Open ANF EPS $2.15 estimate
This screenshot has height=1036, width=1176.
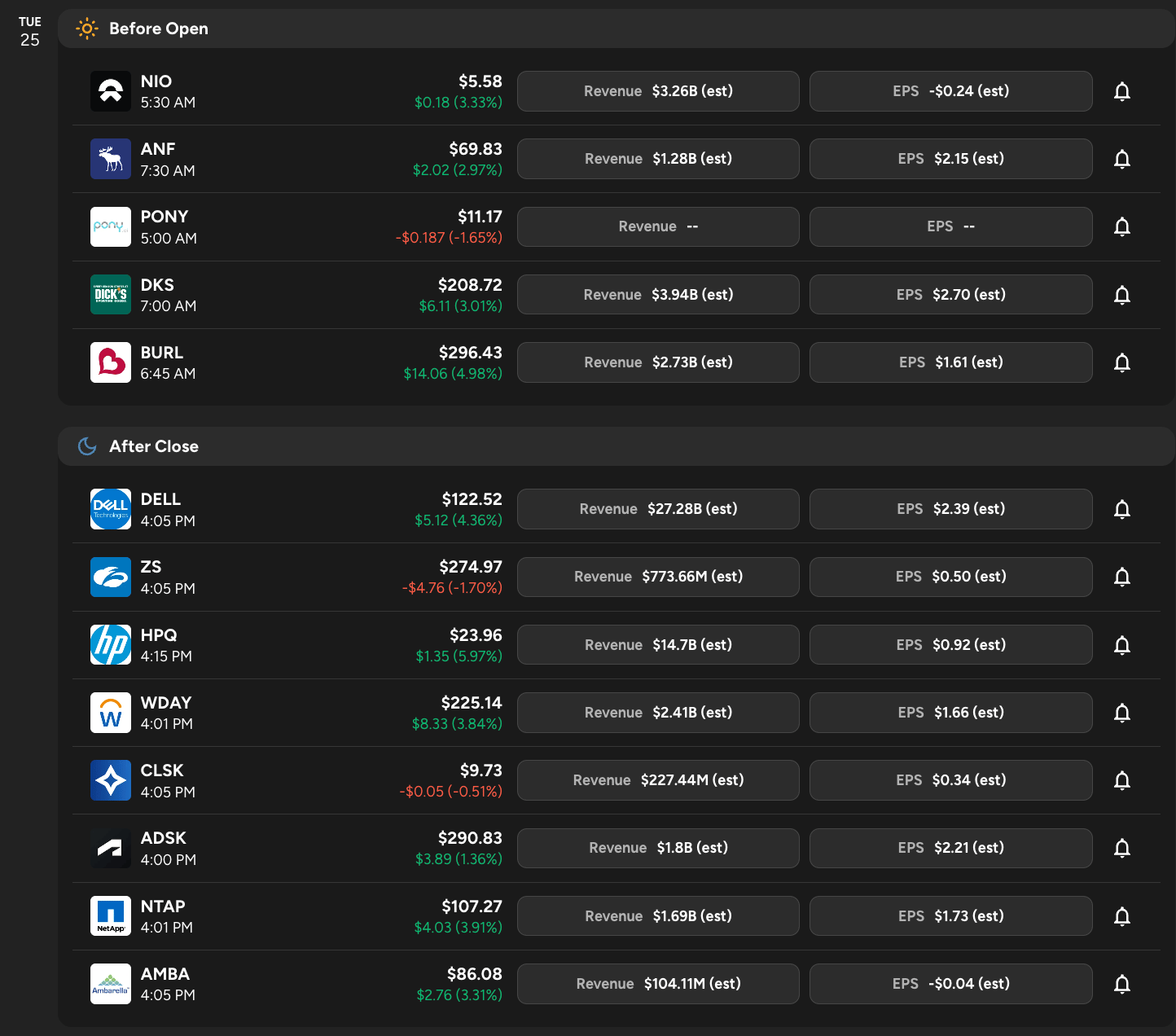pos(951,159)
